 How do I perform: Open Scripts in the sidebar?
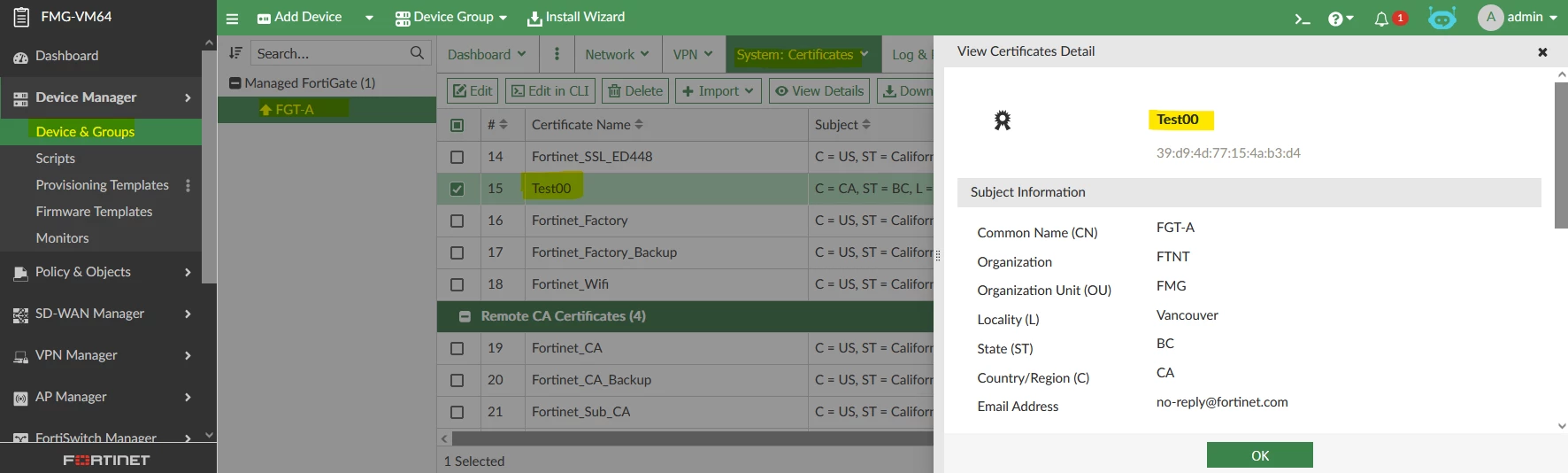[x=55, y=159]
